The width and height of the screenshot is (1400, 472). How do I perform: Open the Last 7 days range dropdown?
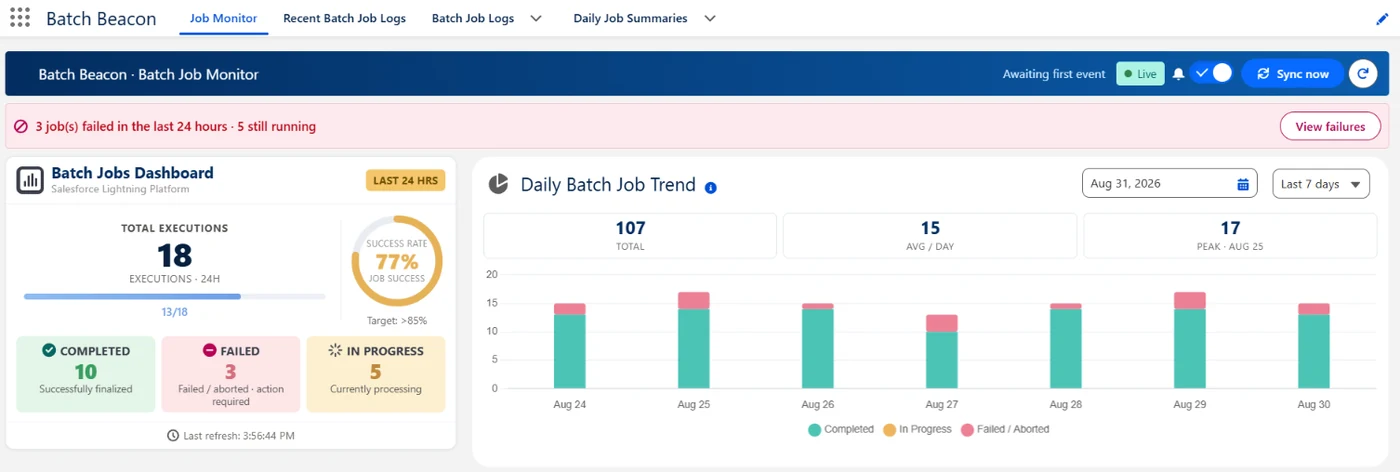[x=1321, y=184]
